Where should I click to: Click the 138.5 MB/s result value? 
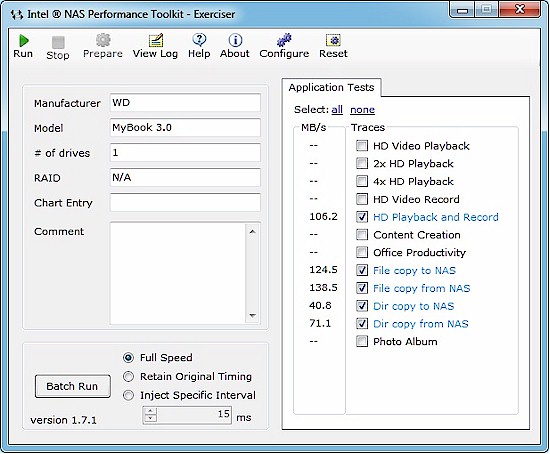coord(323,288)
